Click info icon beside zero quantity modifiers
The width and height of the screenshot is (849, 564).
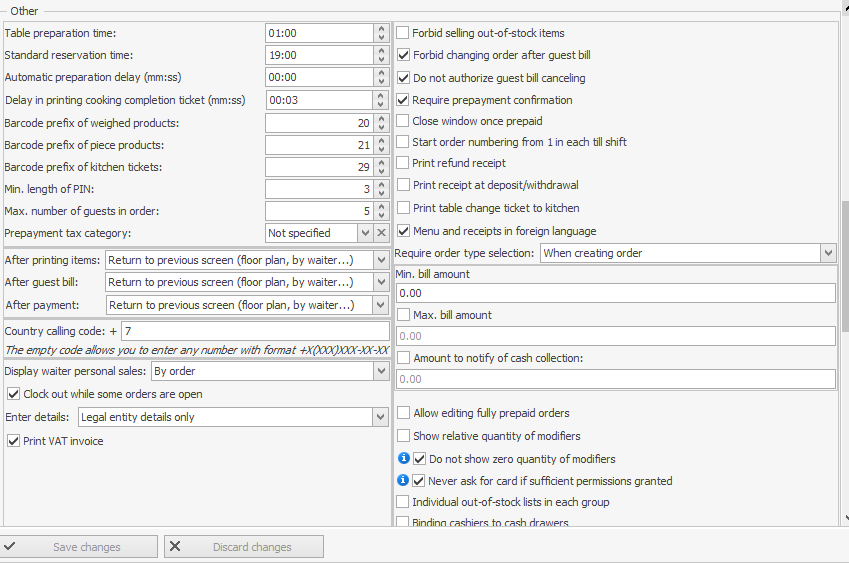[x=404, y=459]
